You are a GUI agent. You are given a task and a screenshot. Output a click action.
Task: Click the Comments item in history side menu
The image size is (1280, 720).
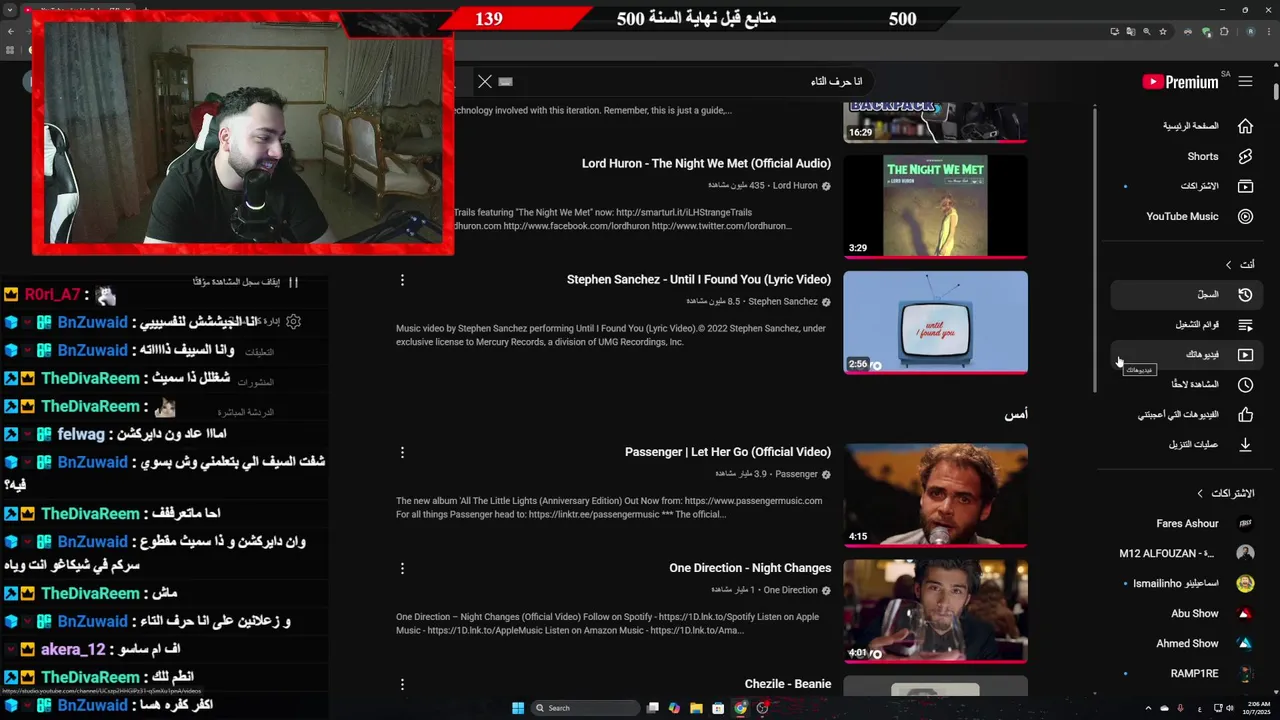tap(259, 352)
